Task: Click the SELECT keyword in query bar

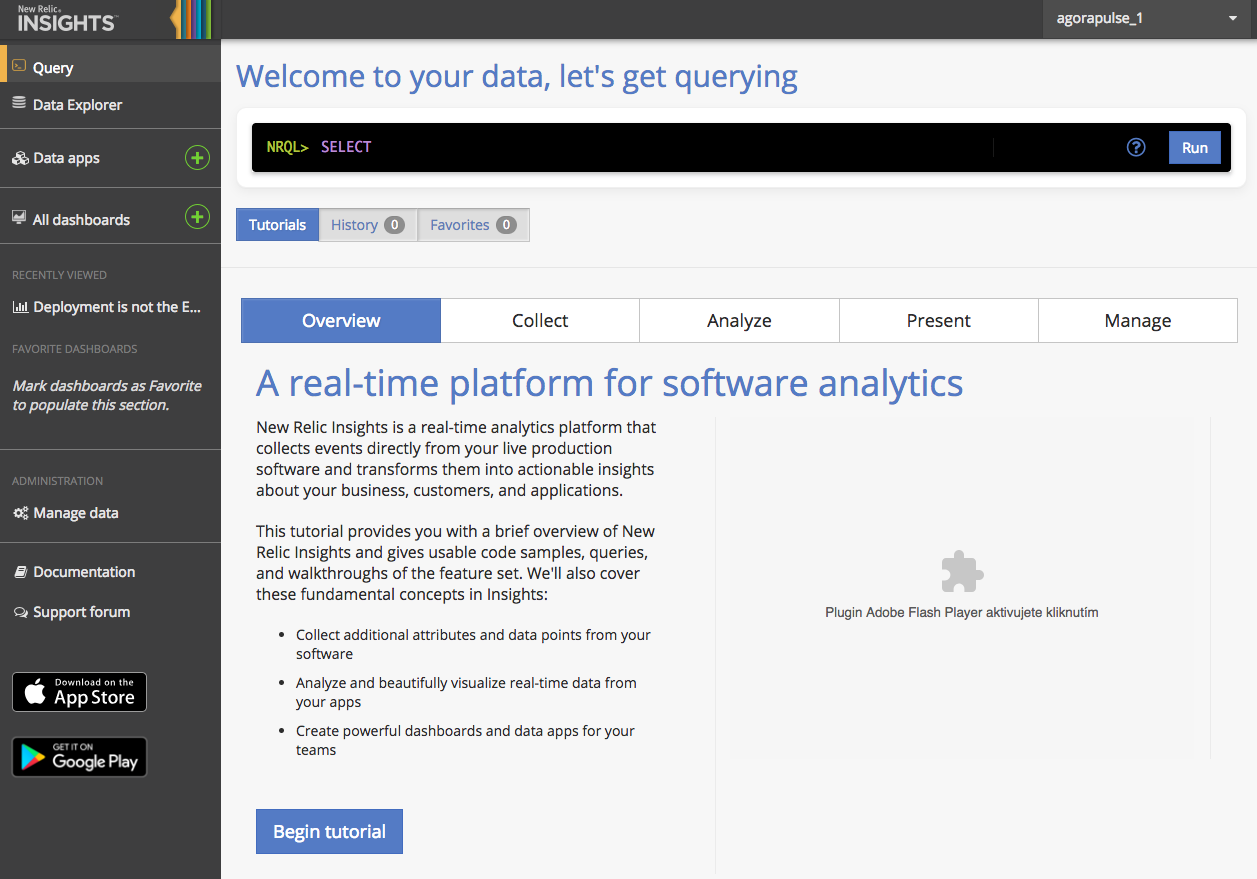Action: [x=346, y=147]
